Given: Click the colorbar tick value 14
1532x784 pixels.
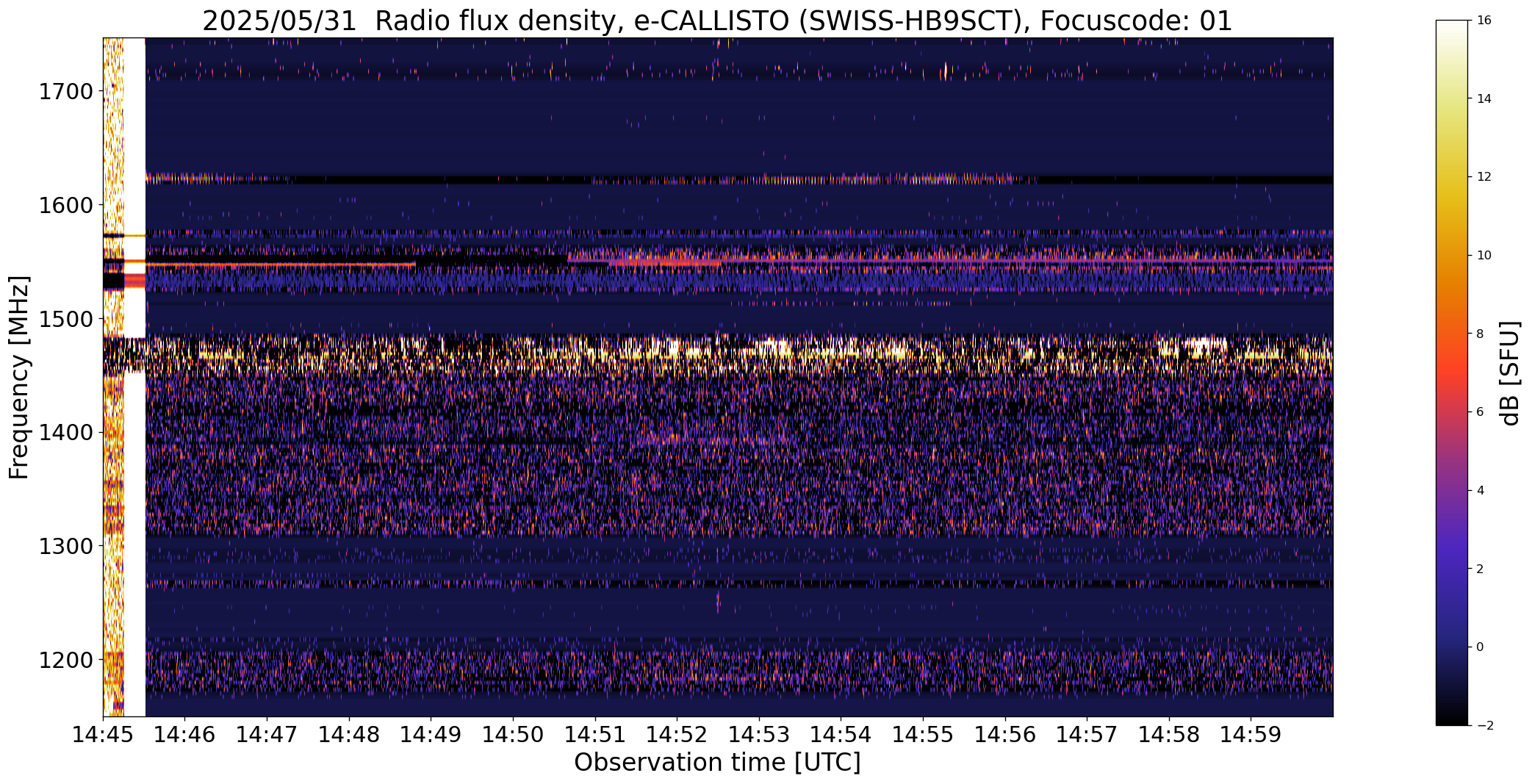Looking at the screenshot, I should tap(1484, 98).
